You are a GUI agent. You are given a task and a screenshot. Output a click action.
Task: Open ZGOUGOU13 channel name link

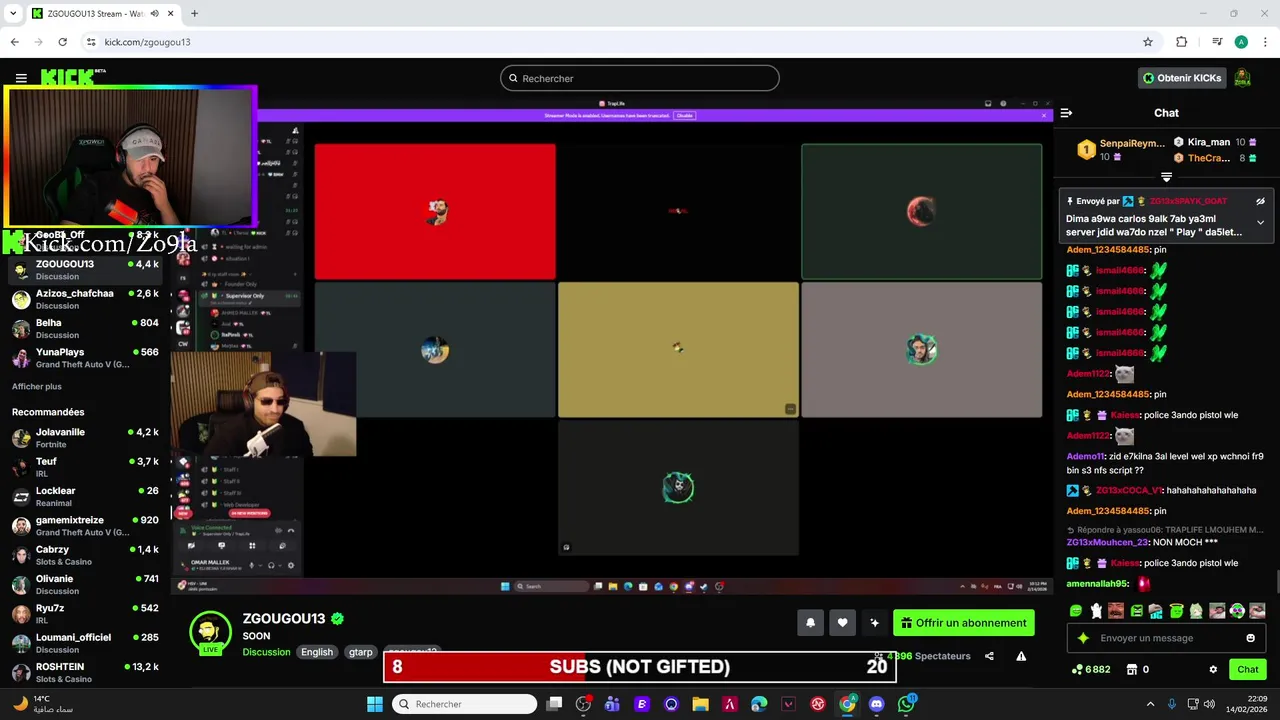click(284, 619)
